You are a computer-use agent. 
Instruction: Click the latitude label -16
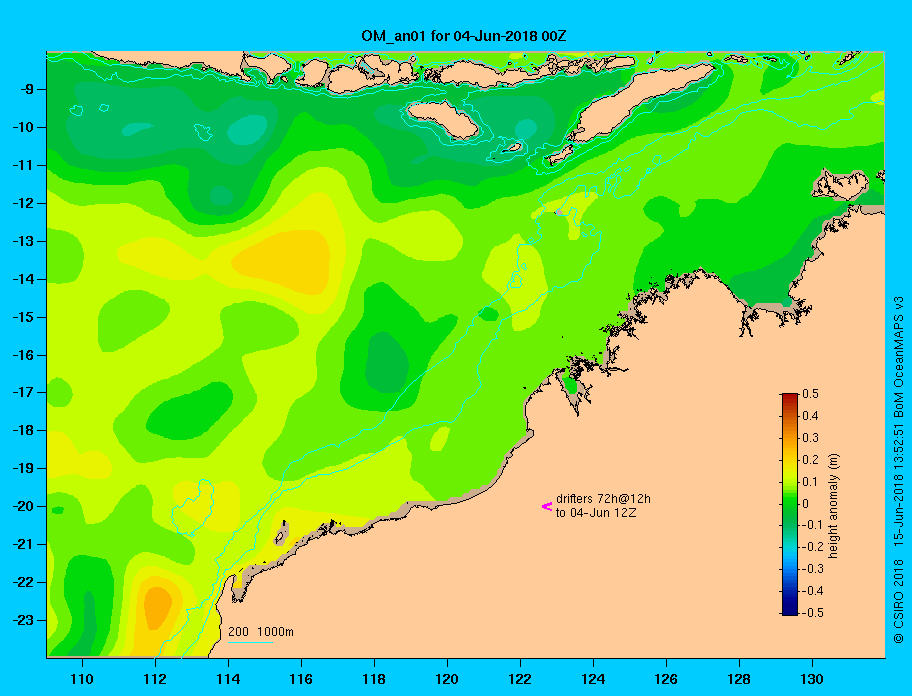(x=23, y=355)
